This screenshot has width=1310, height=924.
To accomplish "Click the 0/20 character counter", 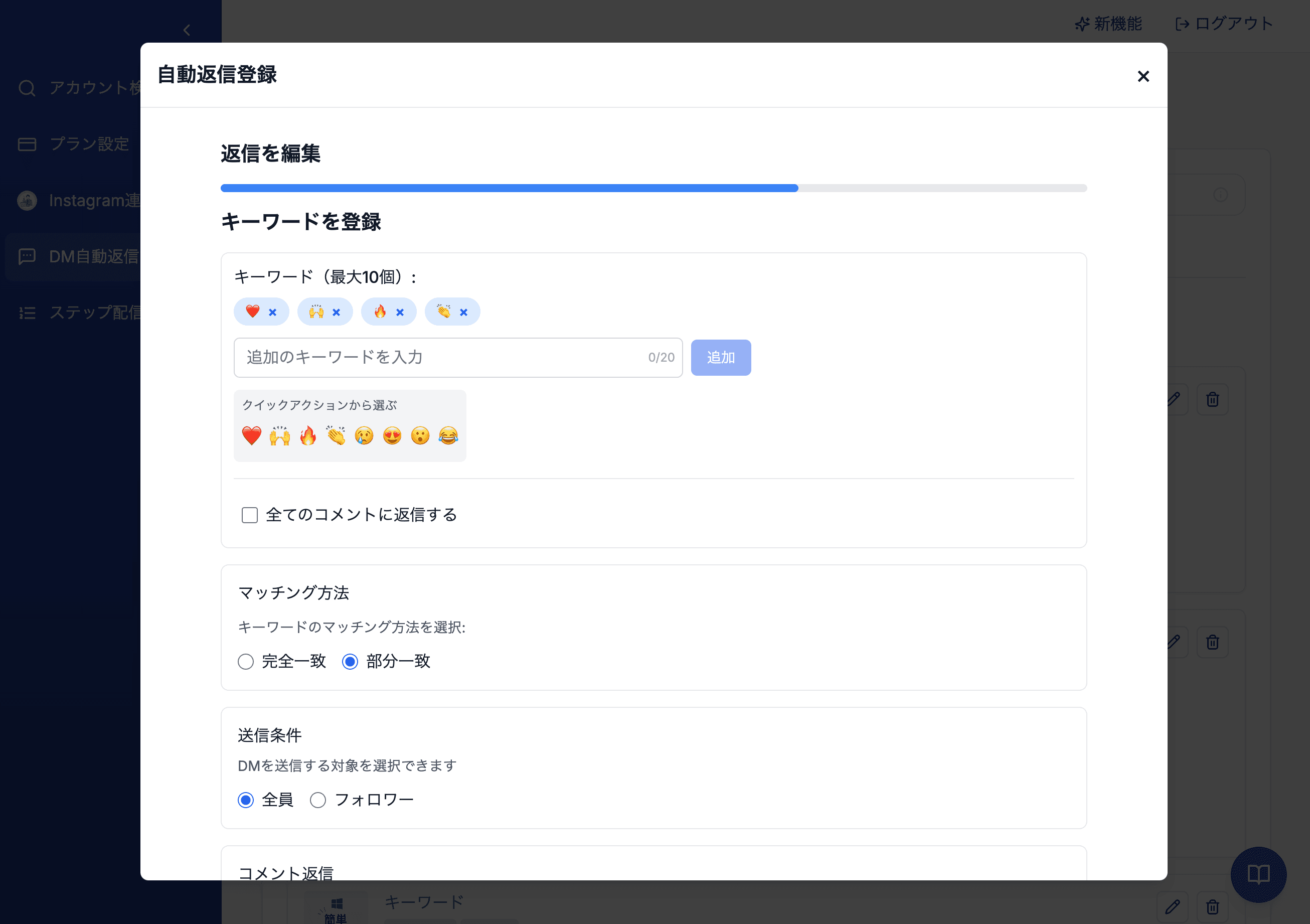I will tap(662, 357).
